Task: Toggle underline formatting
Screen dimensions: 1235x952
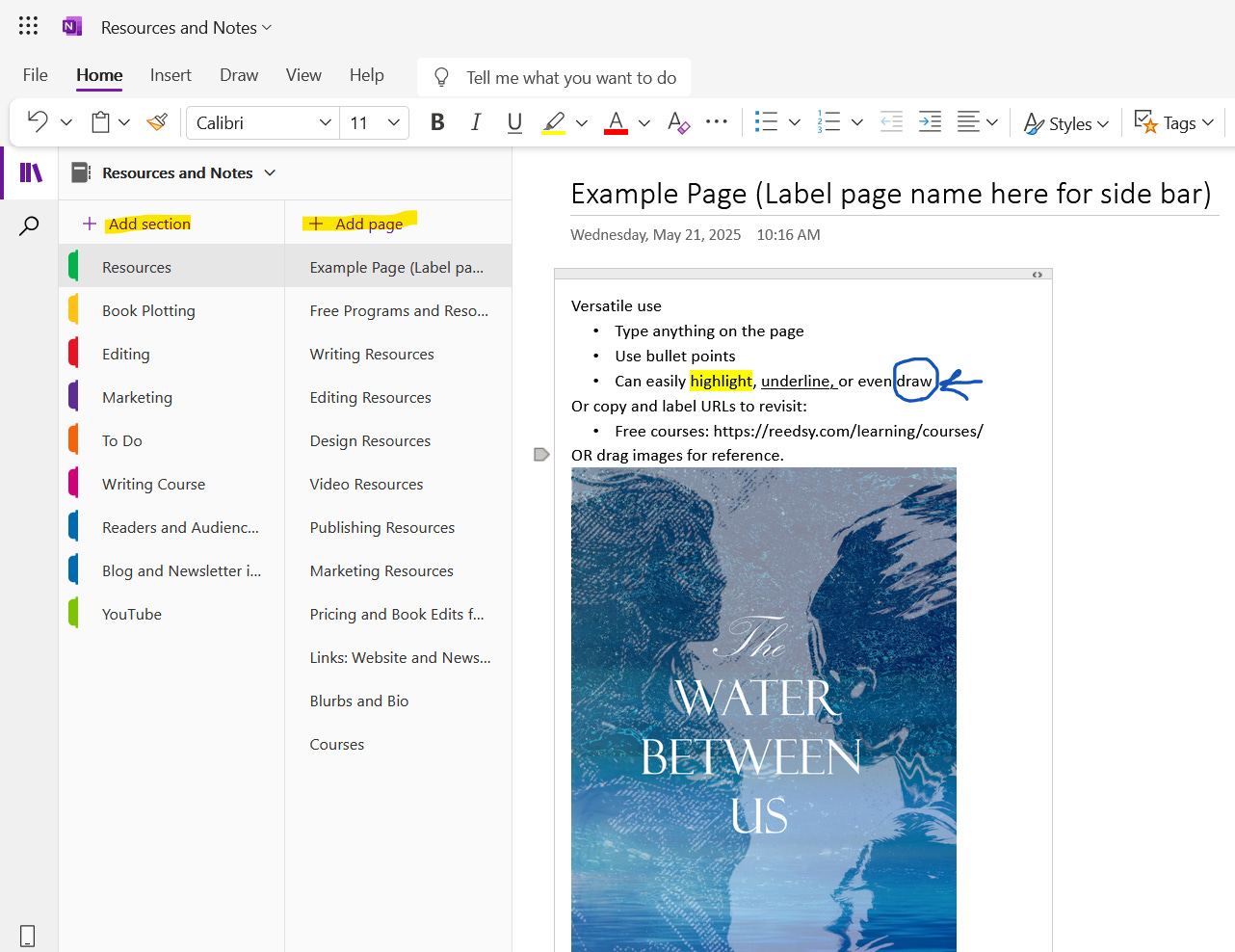Action: pyautogui.click(x=513, y=122)
